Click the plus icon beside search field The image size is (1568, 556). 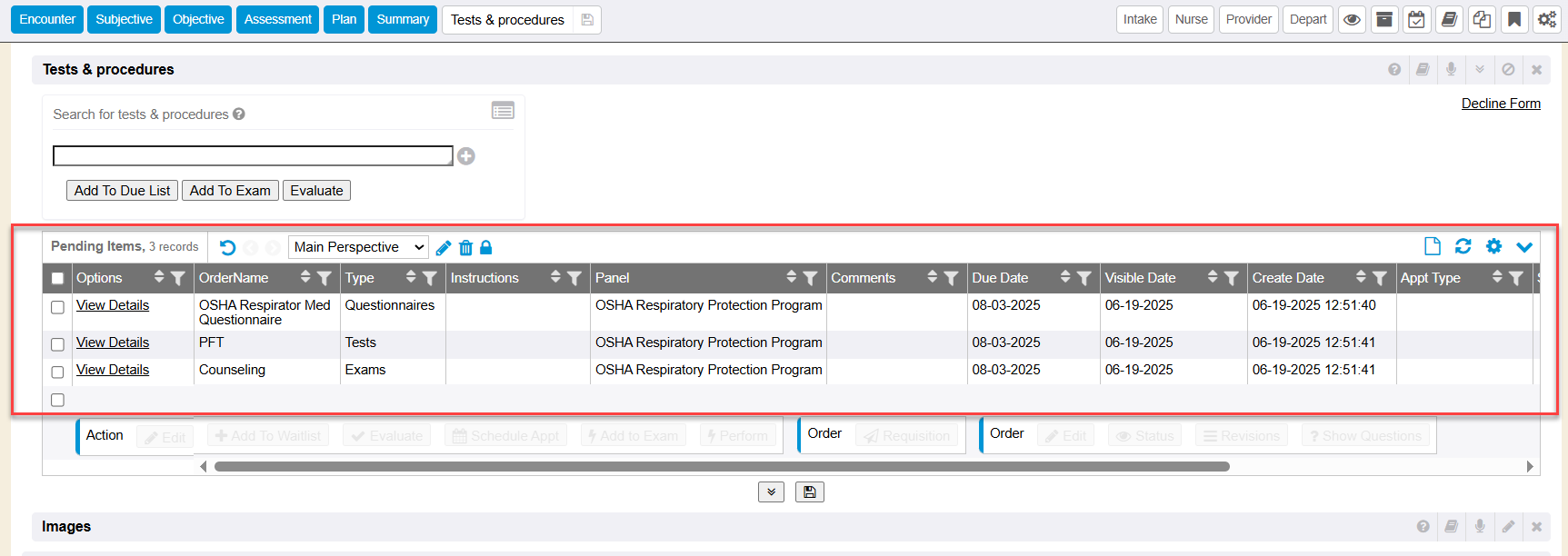point(466,156)
